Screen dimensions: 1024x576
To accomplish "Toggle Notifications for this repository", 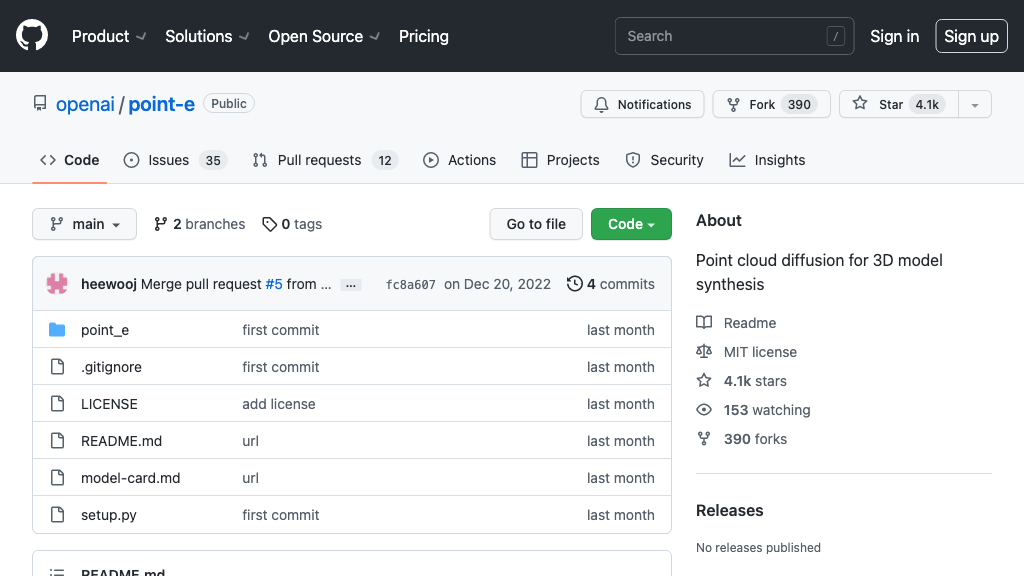I will 642,104.
